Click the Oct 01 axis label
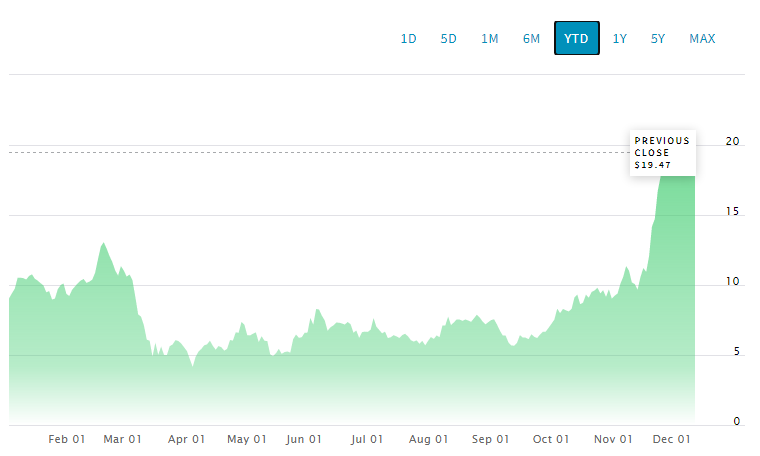 [x=551, y=439]
